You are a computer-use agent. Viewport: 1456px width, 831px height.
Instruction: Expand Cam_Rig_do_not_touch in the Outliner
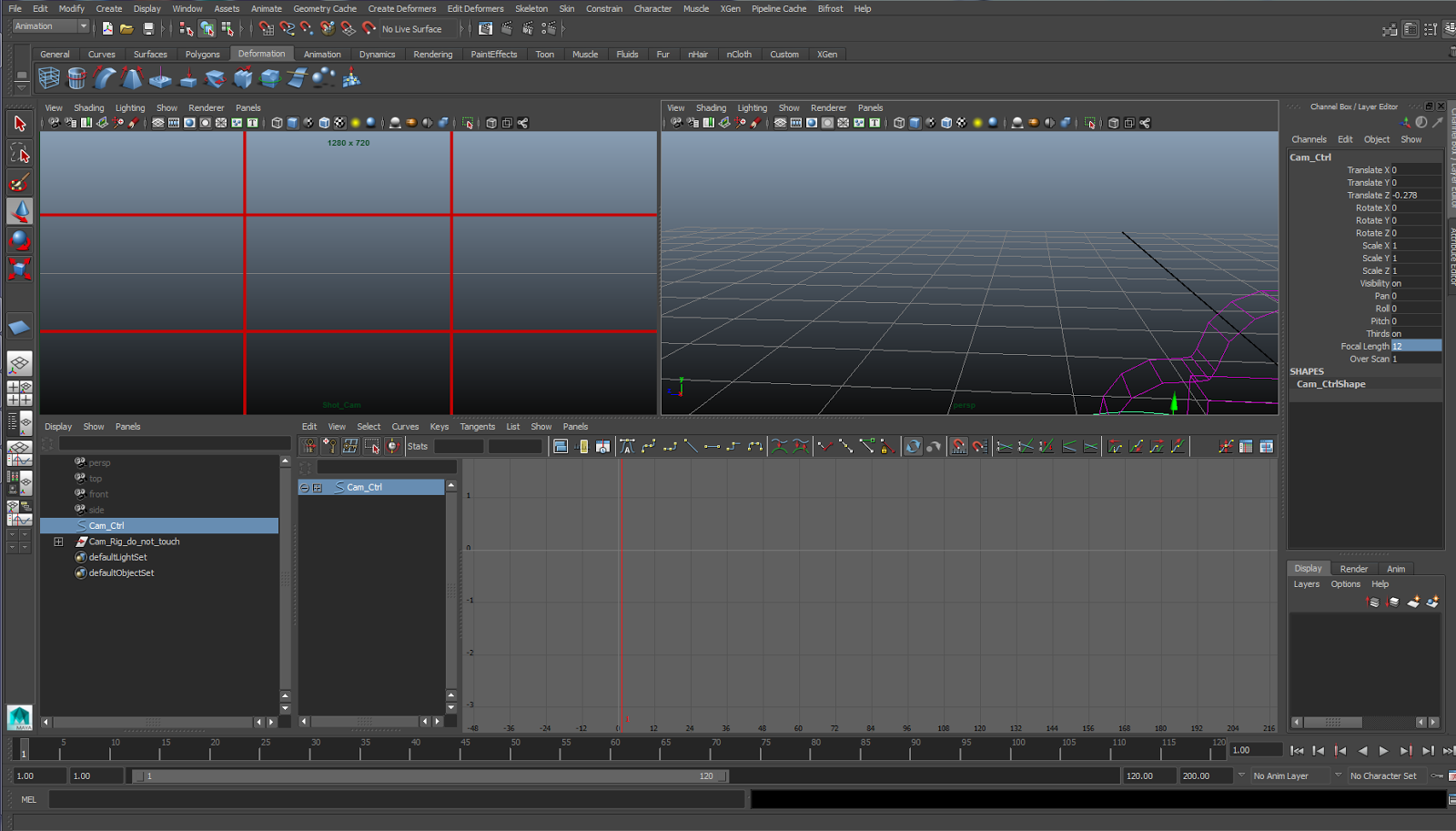coord(58,542)
